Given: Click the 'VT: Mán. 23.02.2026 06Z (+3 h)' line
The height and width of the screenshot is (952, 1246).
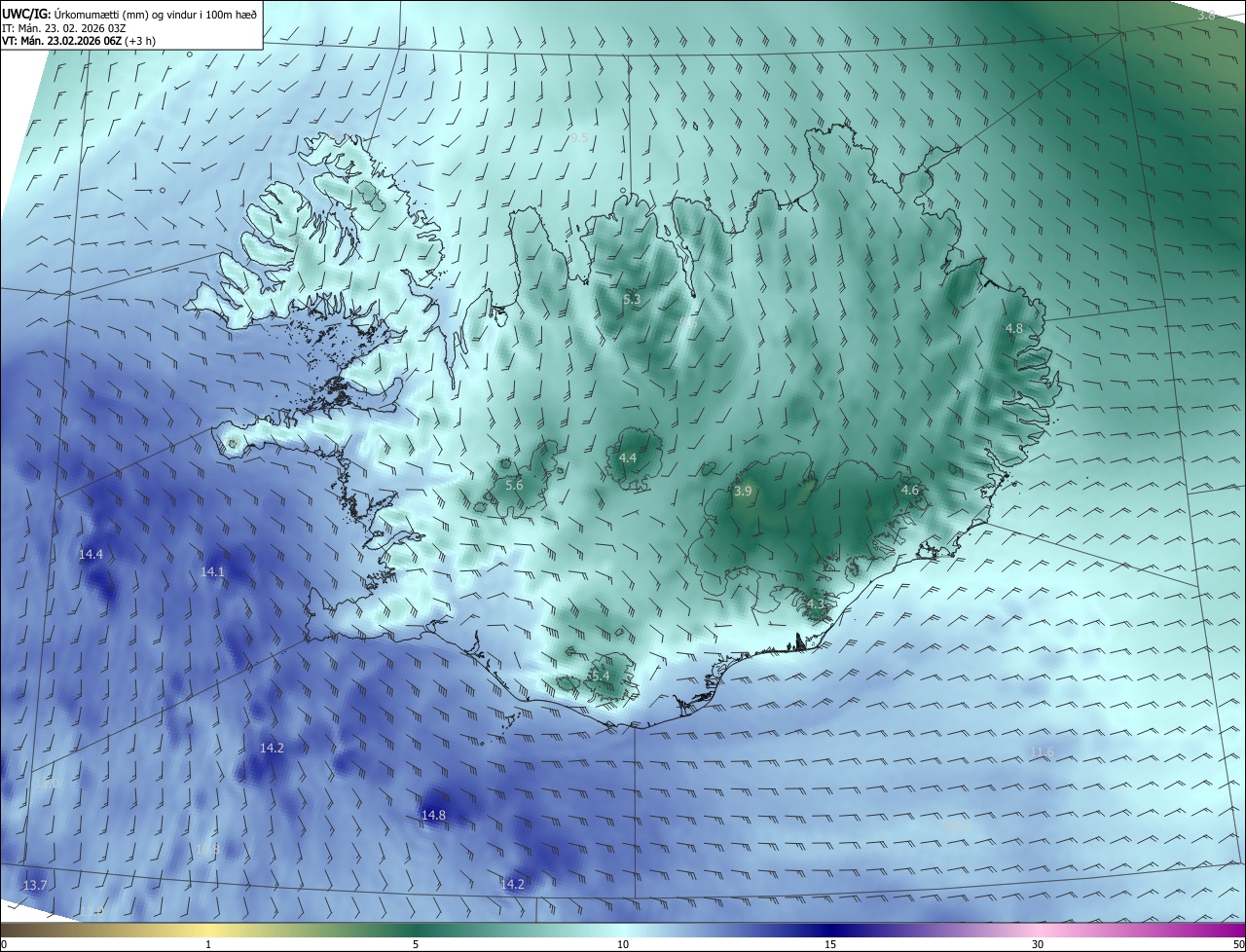Looking at the screenshot, I should (x=78, y=41).
